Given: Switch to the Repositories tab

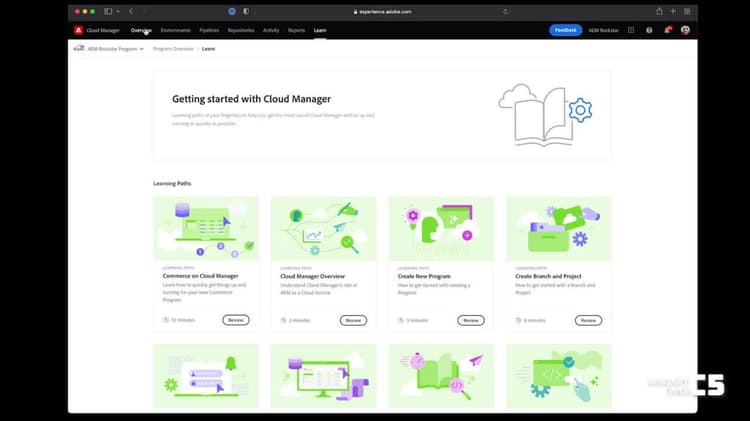Looking at the screenshot, I should click(x=241, y=30).
